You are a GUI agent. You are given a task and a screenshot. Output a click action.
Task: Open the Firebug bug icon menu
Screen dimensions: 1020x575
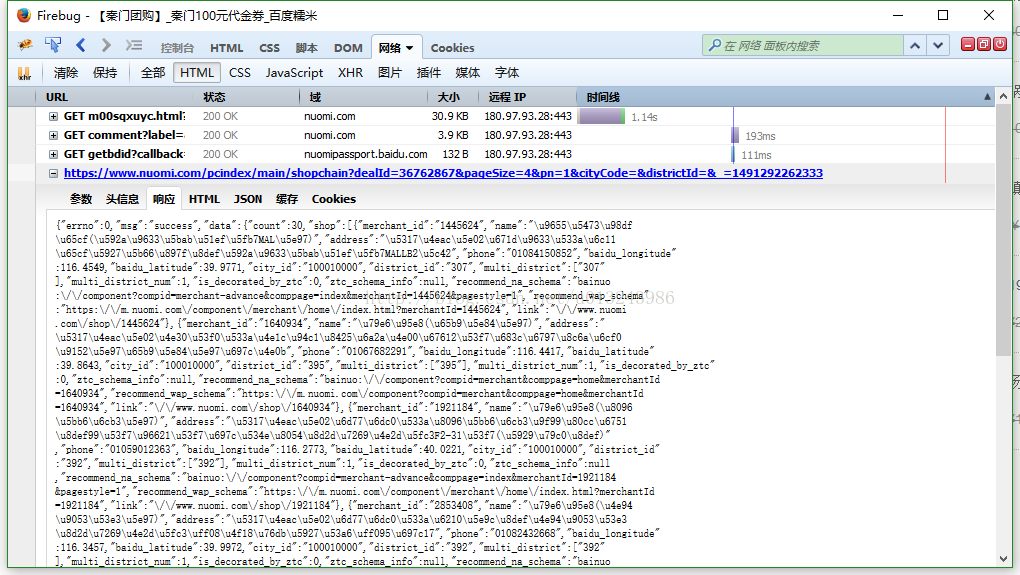point(25,45)
